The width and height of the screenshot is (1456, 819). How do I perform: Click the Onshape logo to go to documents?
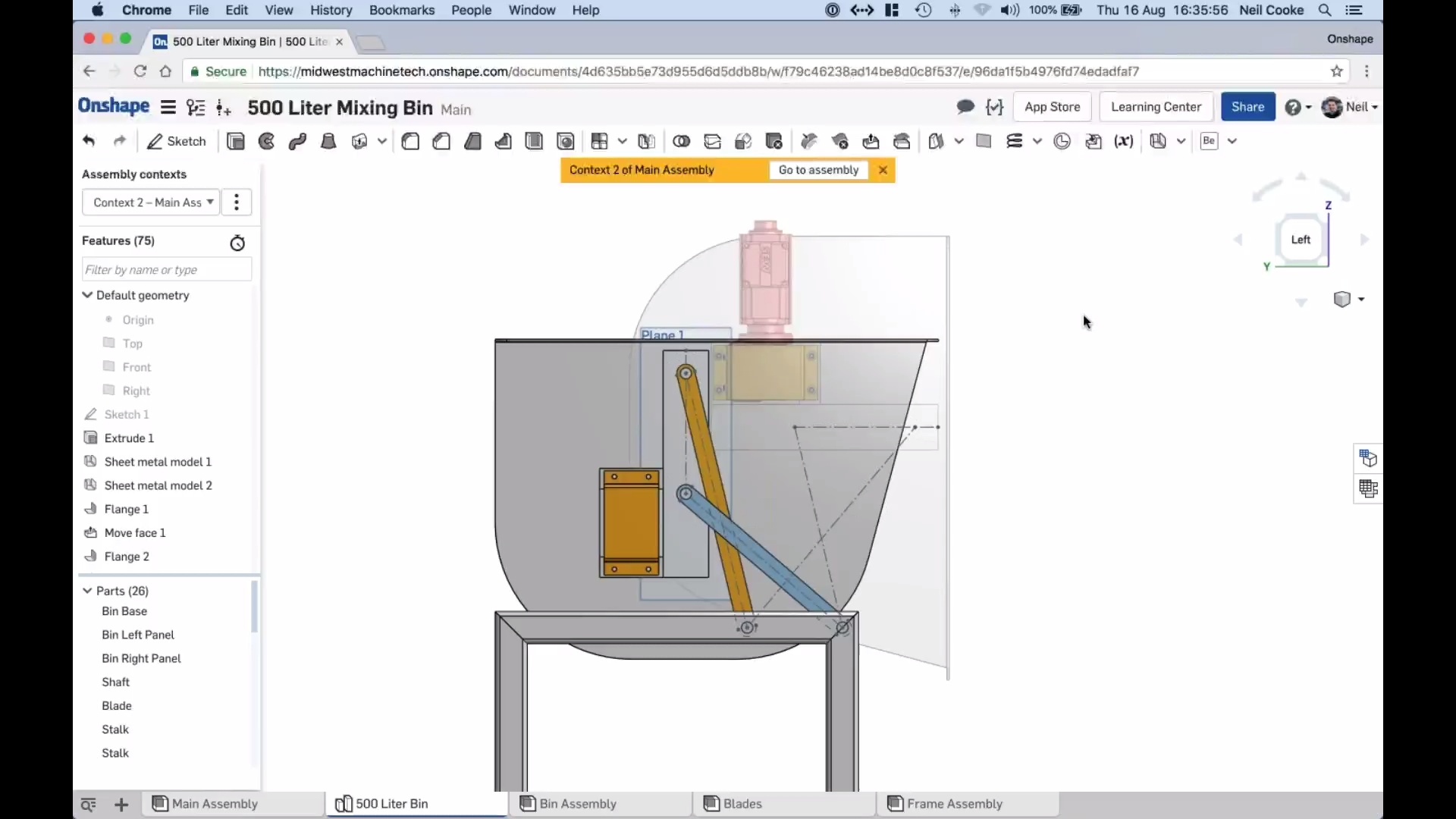tap(114, 106)
